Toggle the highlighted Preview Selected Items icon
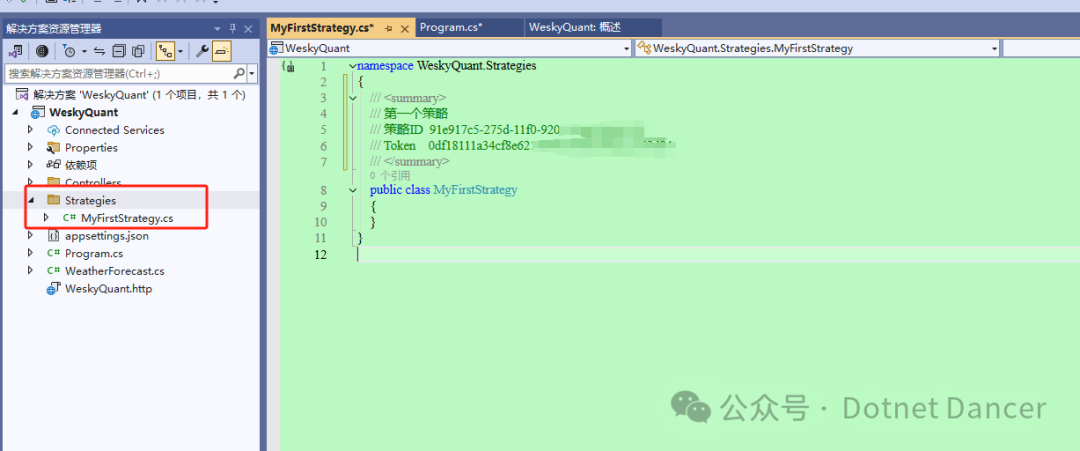Image resolution: width=1080 pixels, height=451 pixels. tap(221, 51)
